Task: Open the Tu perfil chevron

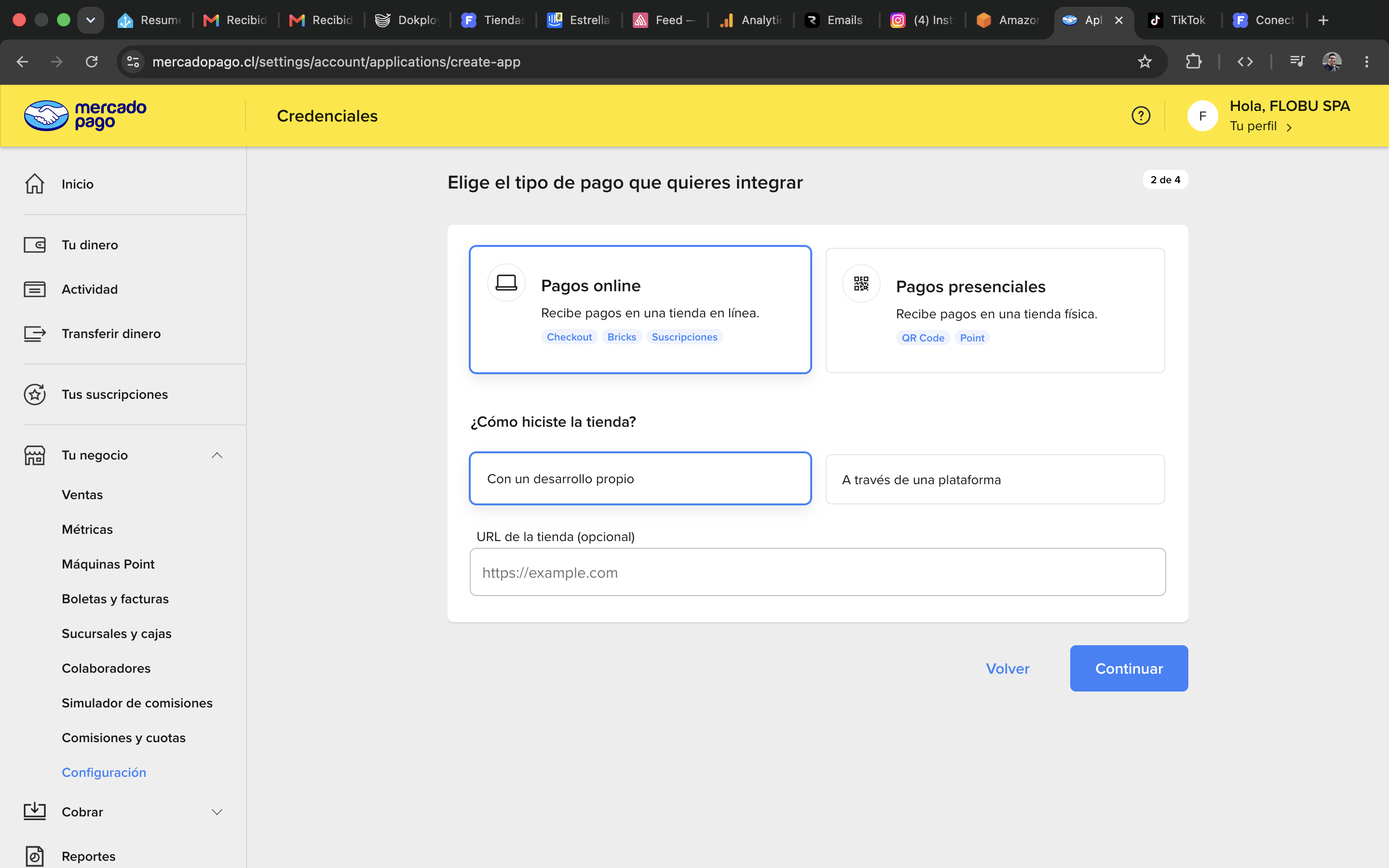Action: click(x=1289, y=127)
